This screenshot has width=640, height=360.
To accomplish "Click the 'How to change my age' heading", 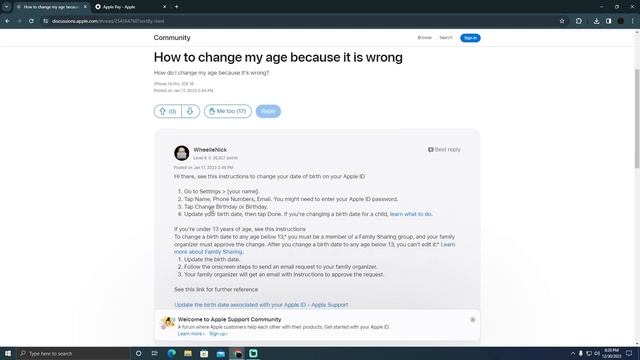I will coord(278,57).
